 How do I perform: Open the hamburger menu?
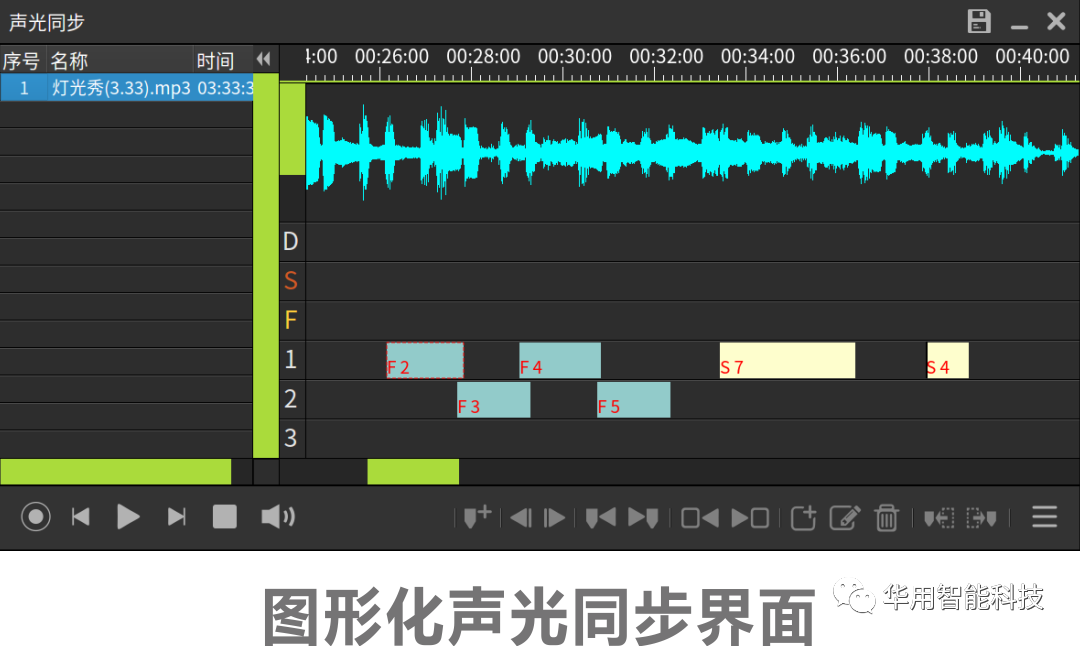point(1044,517)
